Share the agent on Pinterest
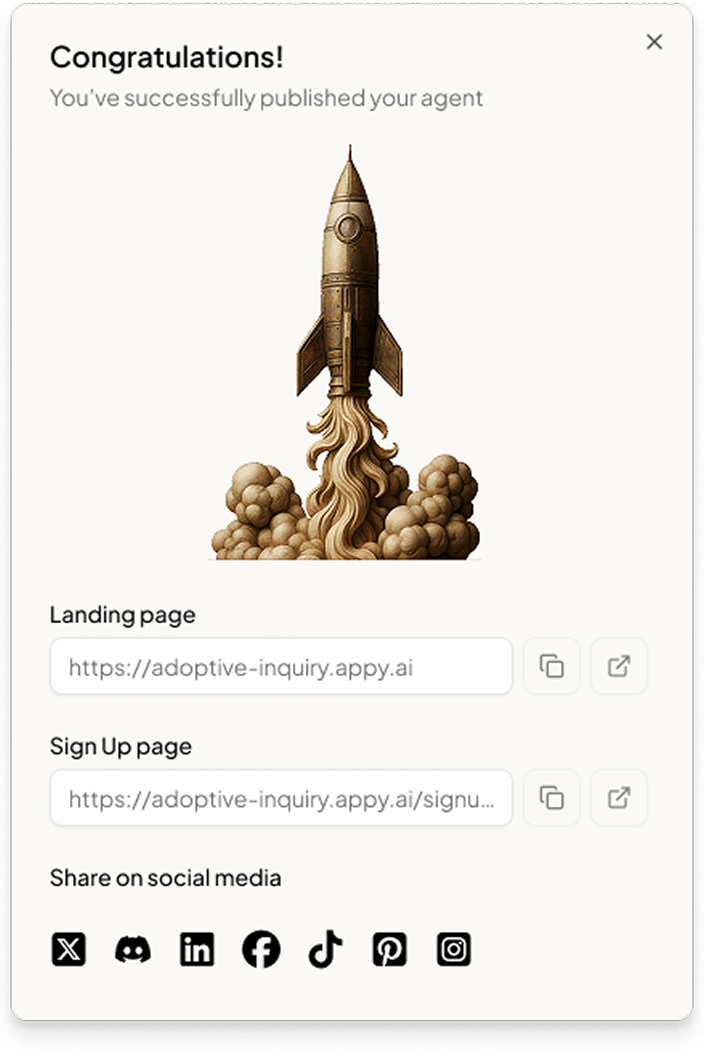The image size is (704, 1056). click(x=389, y=950)
